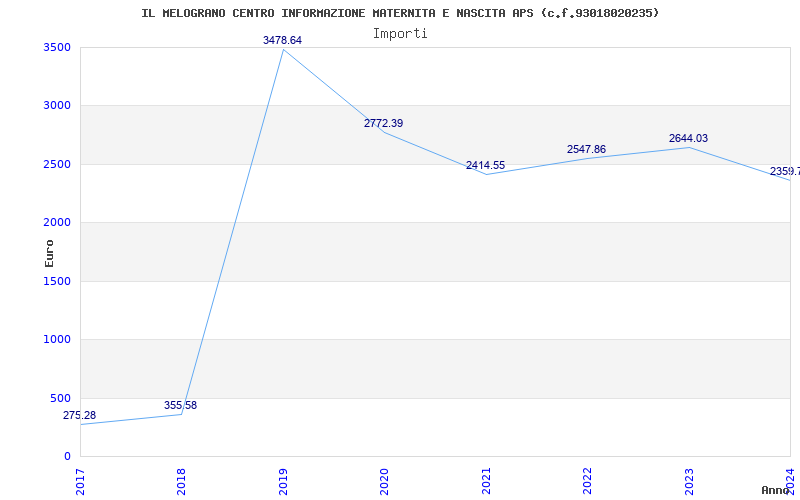Click y-axis tick label 3500

(57, 47)
